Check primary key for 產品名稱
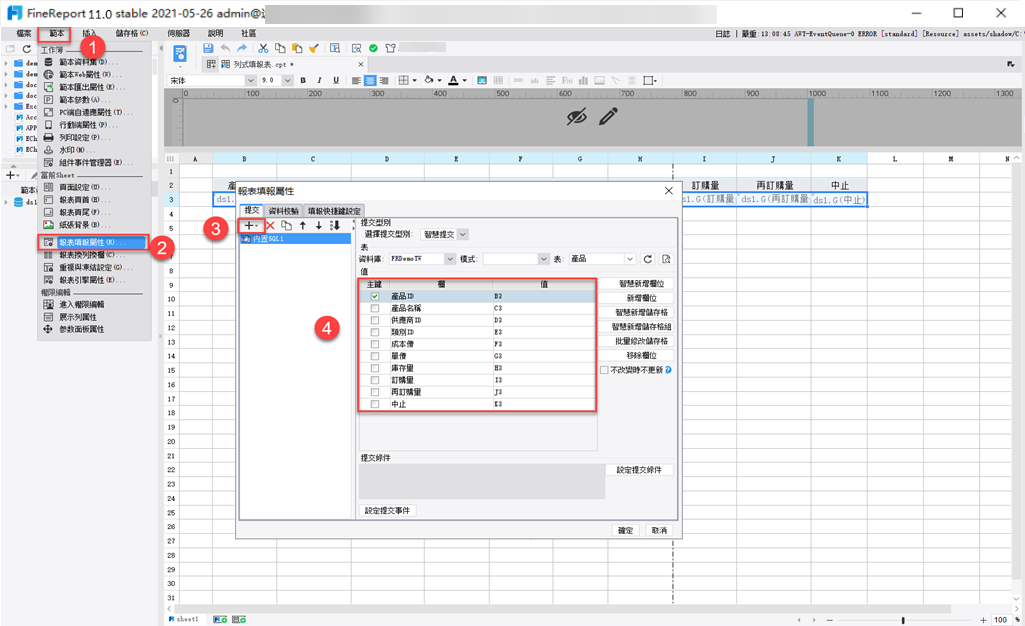This screenshot has width=1025, height=626. [x=375, y=308]
